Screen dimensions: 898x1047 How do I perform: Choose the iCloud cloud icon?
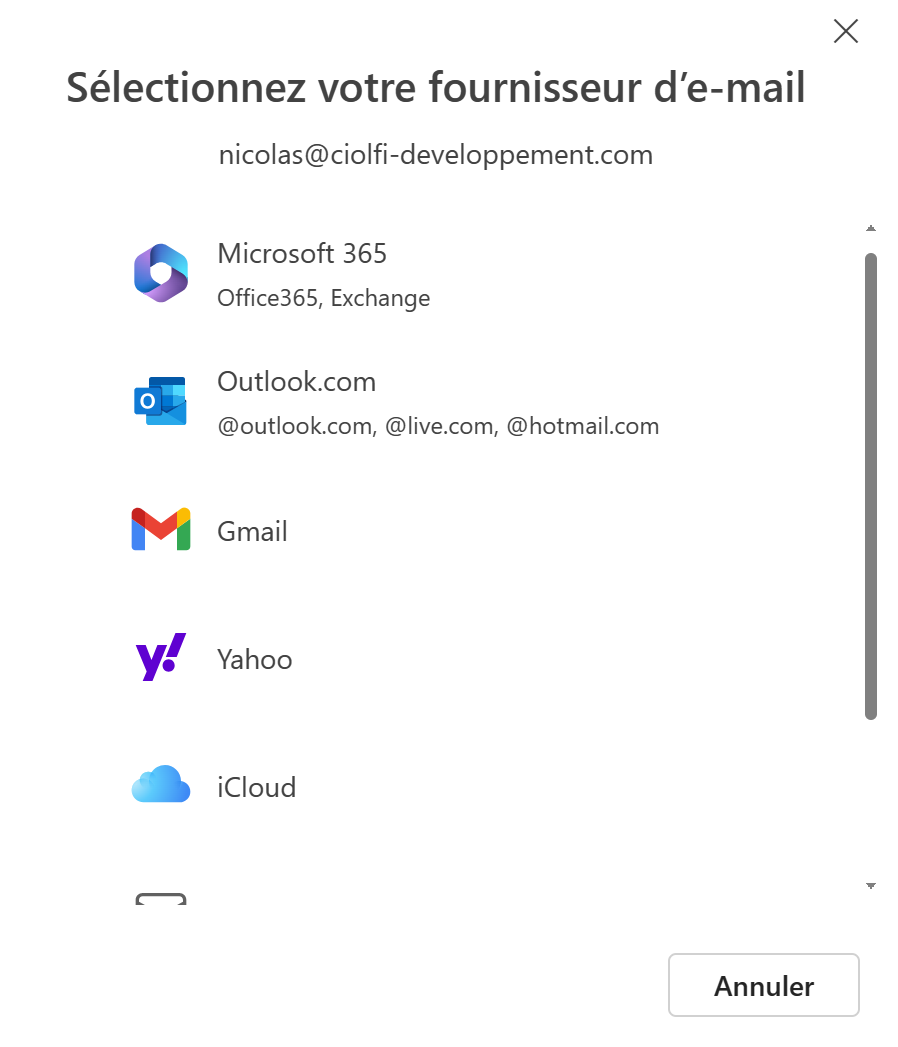click(160, 786)
